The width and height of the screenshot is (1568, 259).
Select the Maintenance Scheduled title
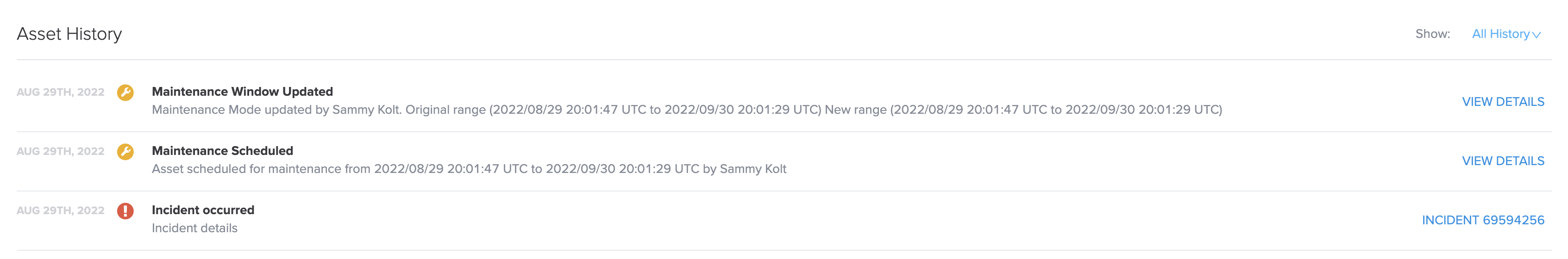222,151
